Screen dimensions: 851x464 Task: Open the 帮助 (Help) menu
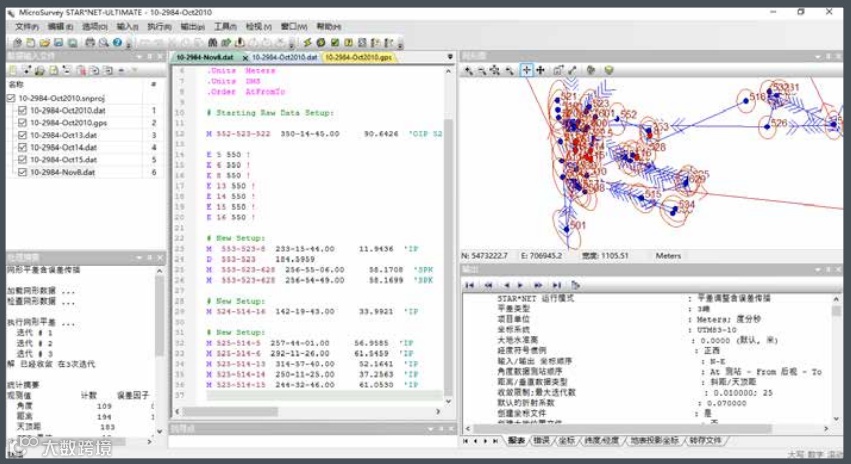[328, 27]
